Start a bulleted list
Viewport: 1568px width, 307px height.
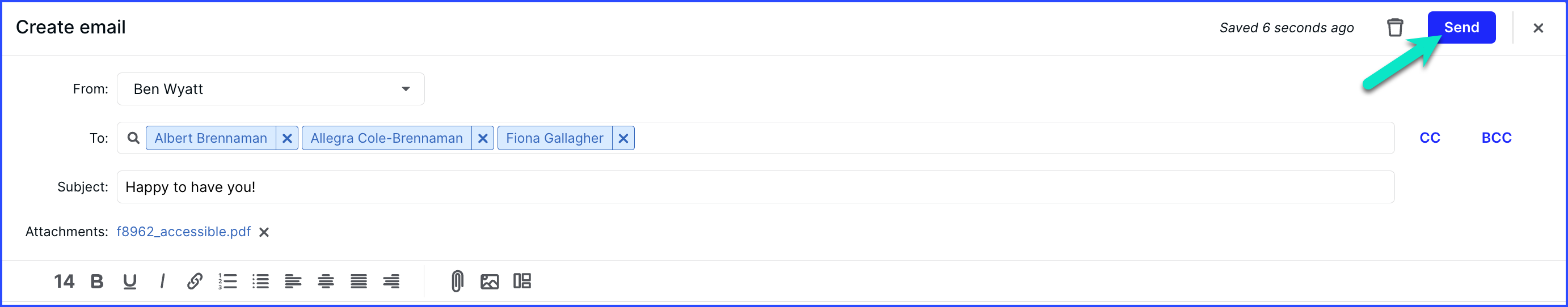click(x=260, y=282)
